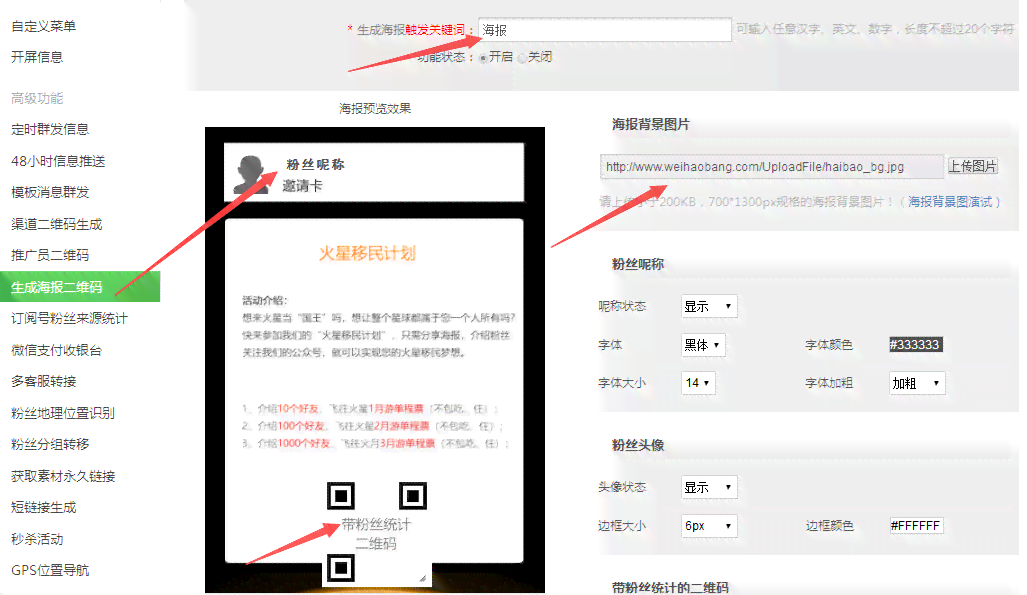Viewport: 1027px width, 595px height.
Task: Open the 字体 dropdown showing 黑体
Action: point(703,345)
